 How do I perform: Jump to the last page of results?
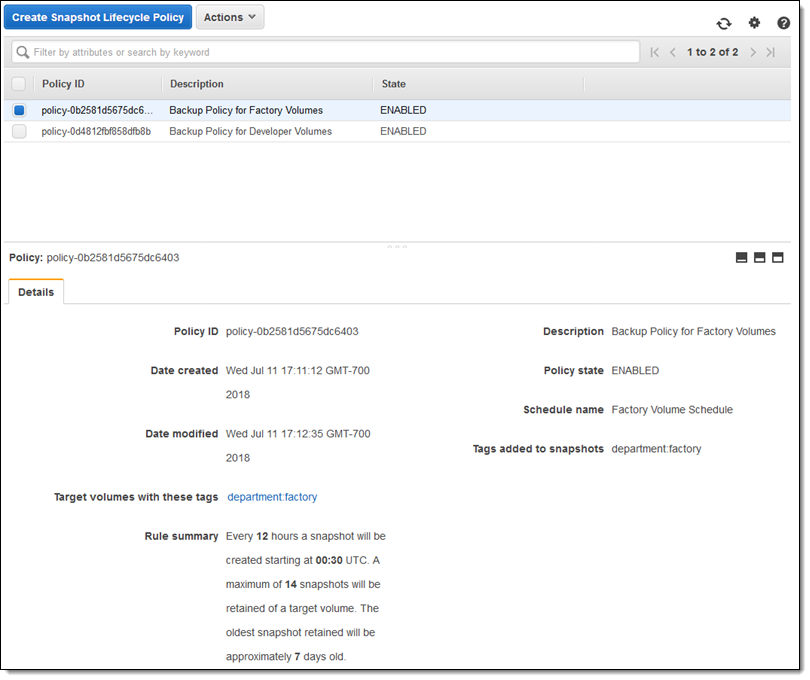tap(770, 52)
